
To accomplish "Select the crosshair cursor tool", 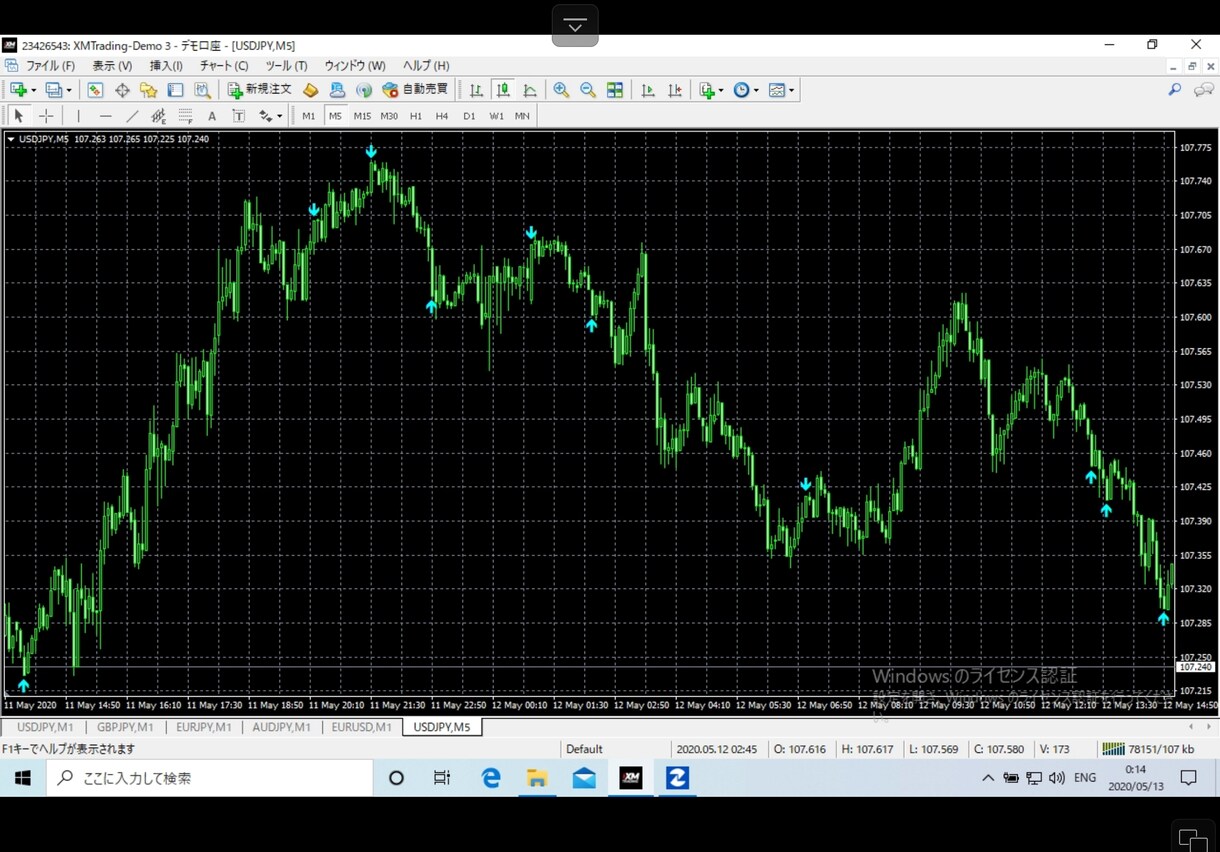I will click(x=46, y=116).
